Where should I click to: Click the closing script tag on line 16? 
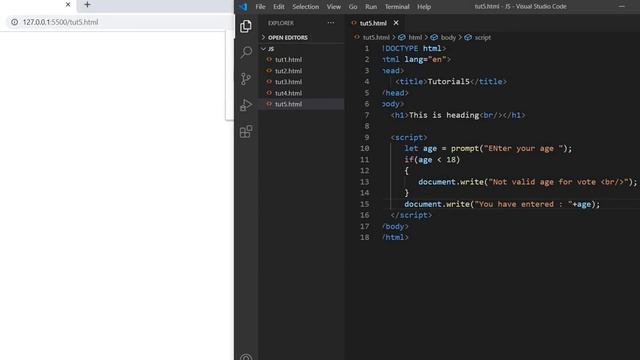coord(411,215)
